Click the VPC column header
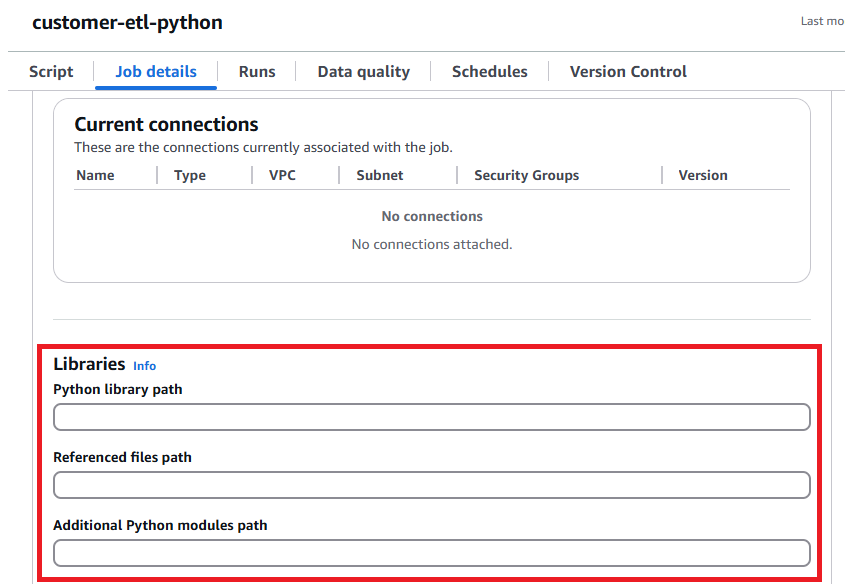The height and width of the screenshot is (584, 845). (x=283, y=175)
